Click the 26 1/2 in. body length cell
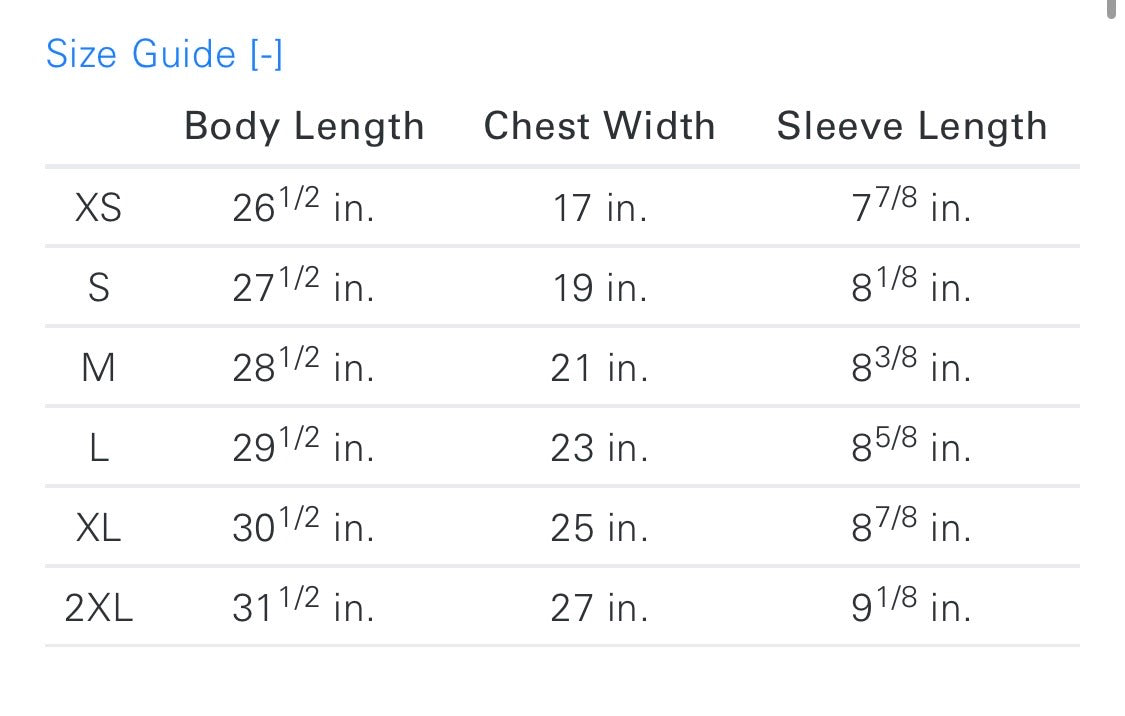Image resolution: width=1125 pixels, height=716 pixels. [303, 207]
